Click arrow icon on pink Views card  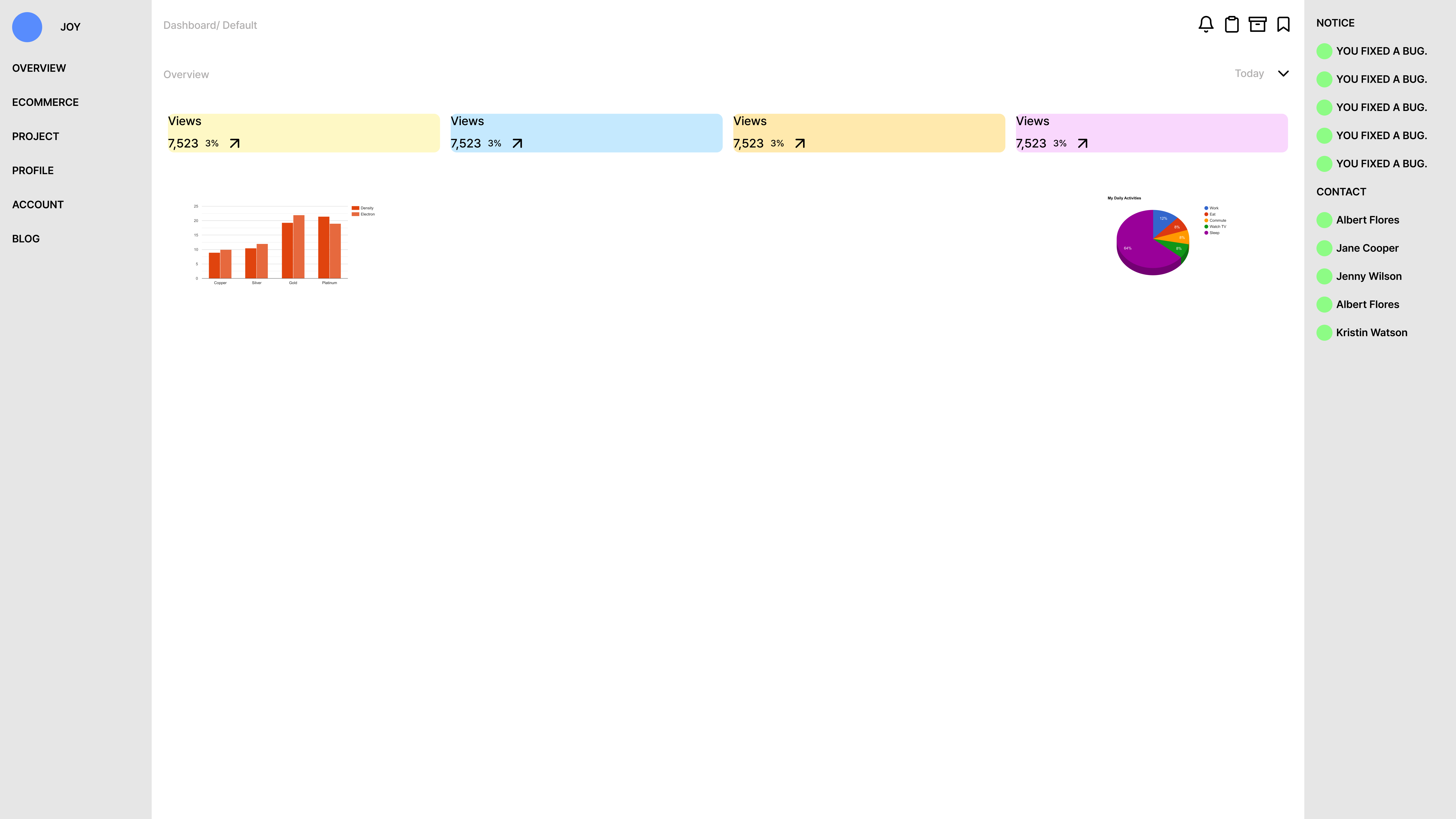[x=1082, y=144]
